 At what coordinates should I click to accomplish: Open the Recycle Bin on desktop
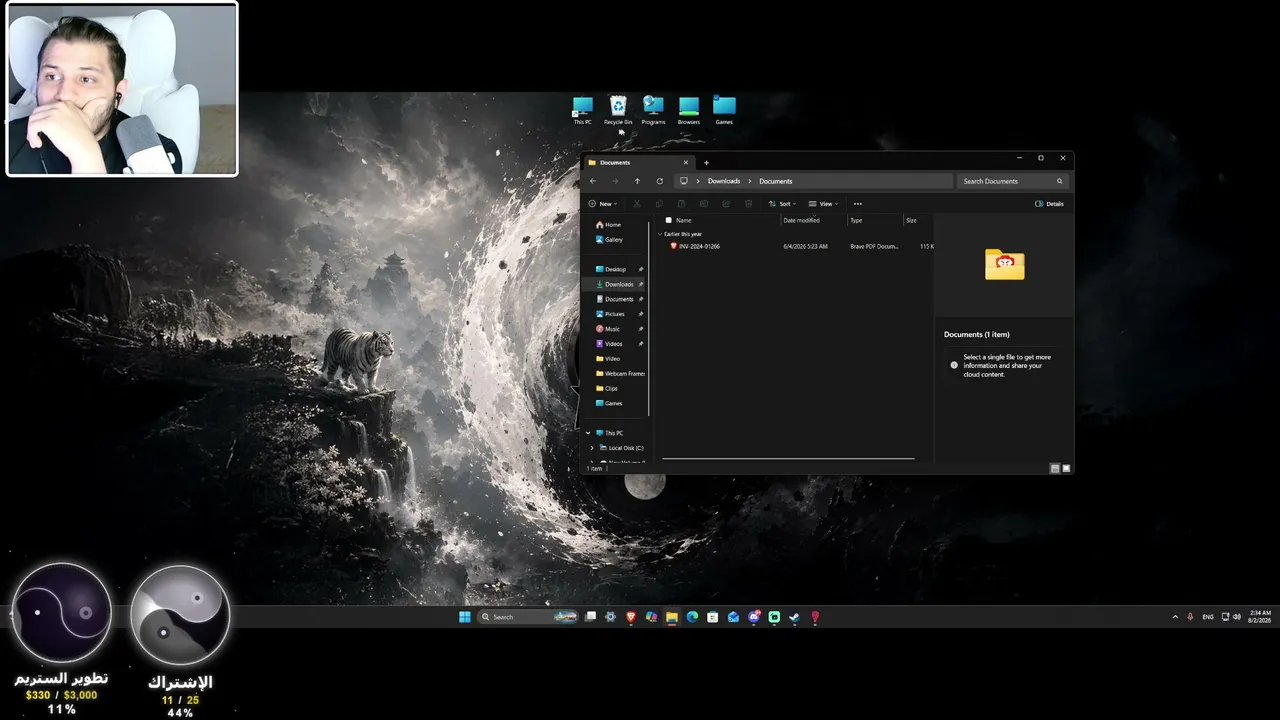[618, 110]
